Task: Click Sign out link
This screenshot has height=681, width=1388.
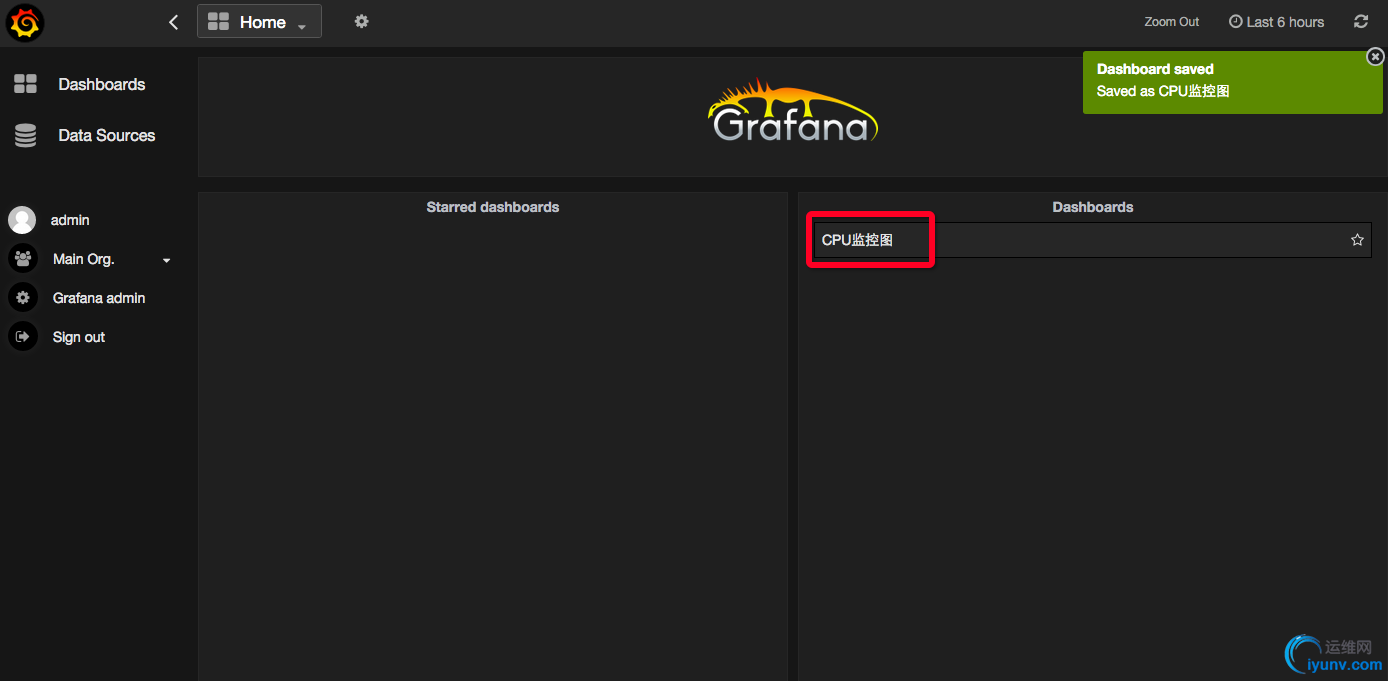Action: [79, 337]
